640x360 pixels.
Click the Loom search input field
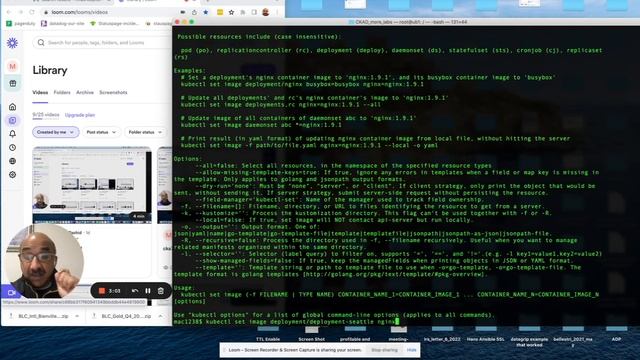(102, 42)
